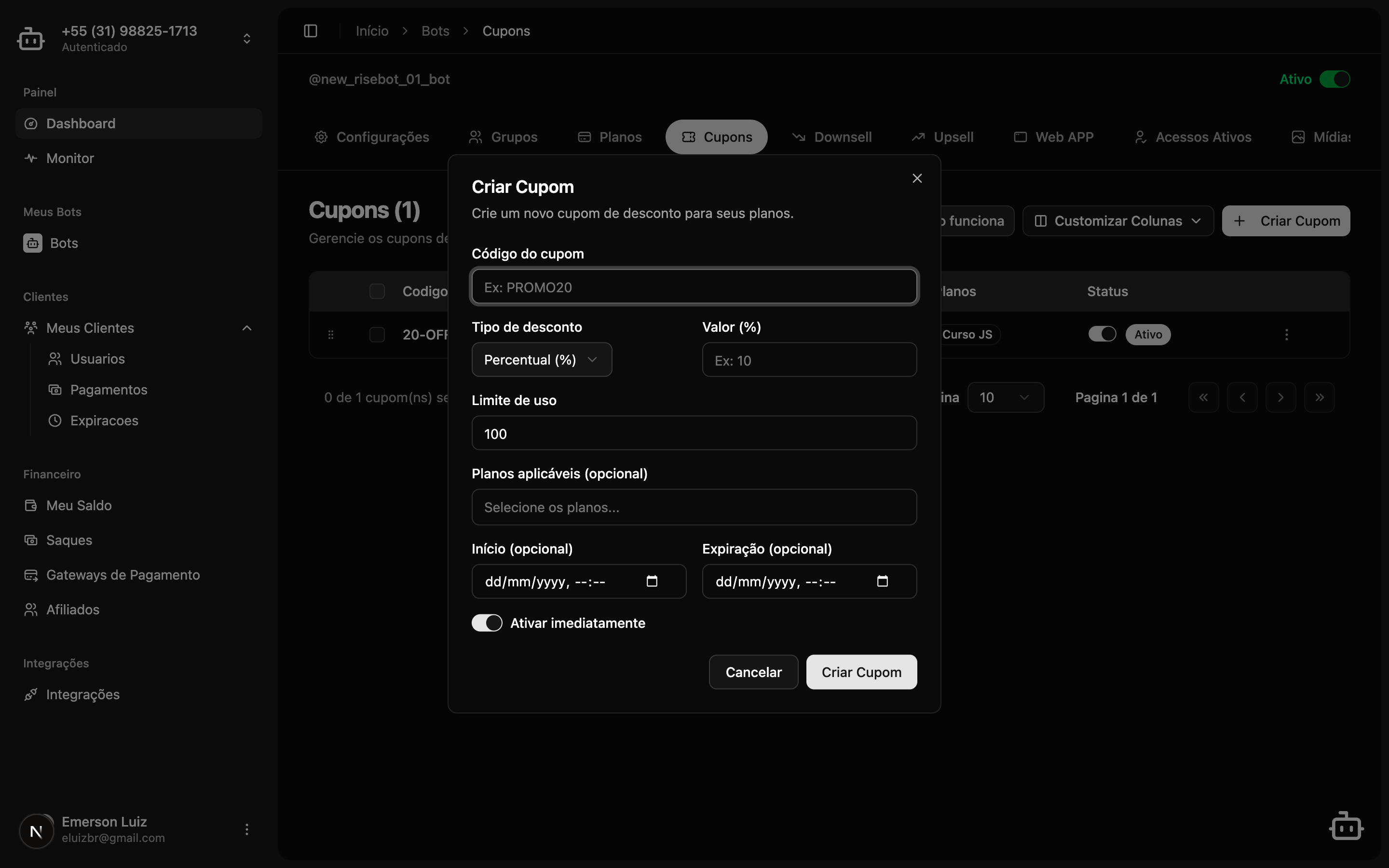This screenshot has width=1389, height=868.
Task: Click the Expiracoes clock icon
Action: coord(55,421)
